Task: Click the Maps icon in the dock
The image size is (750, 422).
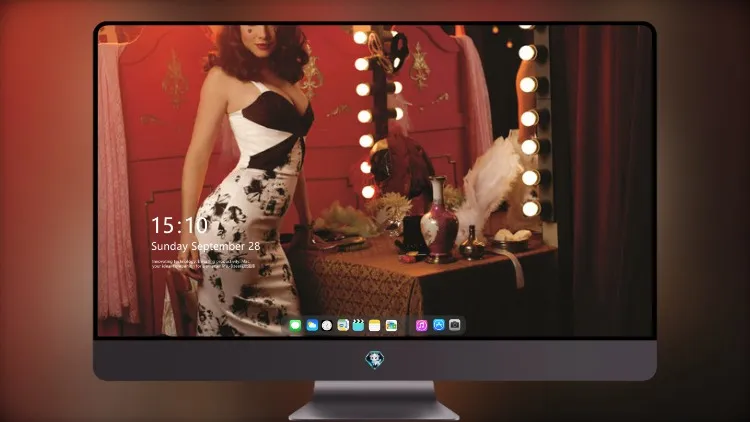Action: (x=343, y=325)
